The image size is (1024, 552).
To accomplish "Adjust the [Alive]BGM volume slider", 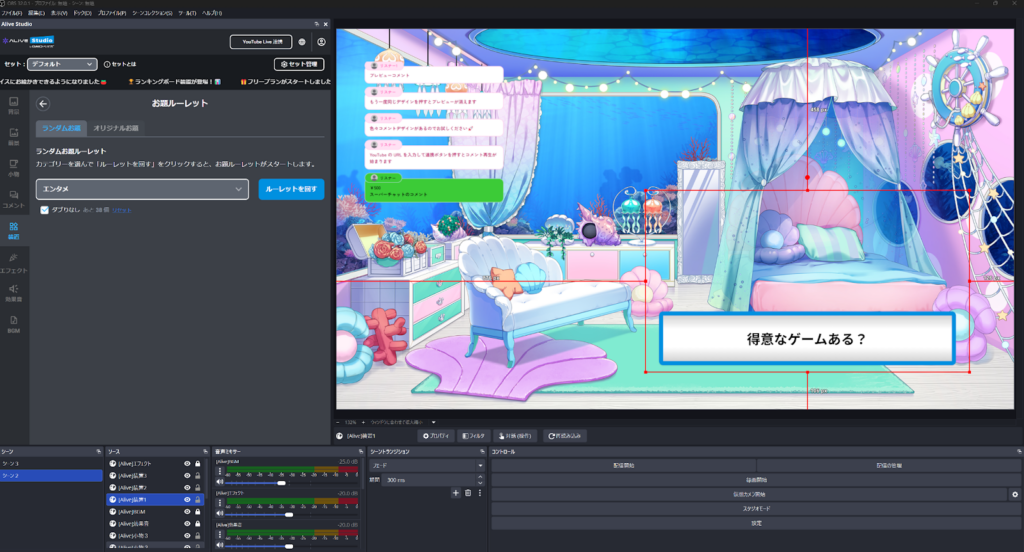I will (282, 484).
